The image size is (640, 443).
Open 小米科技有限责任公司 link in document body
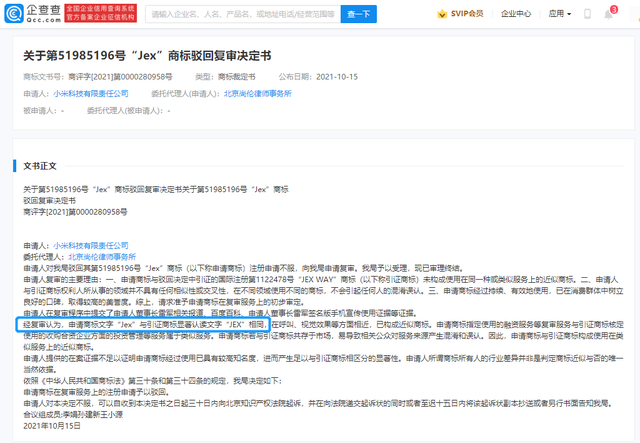coord(92,244)
